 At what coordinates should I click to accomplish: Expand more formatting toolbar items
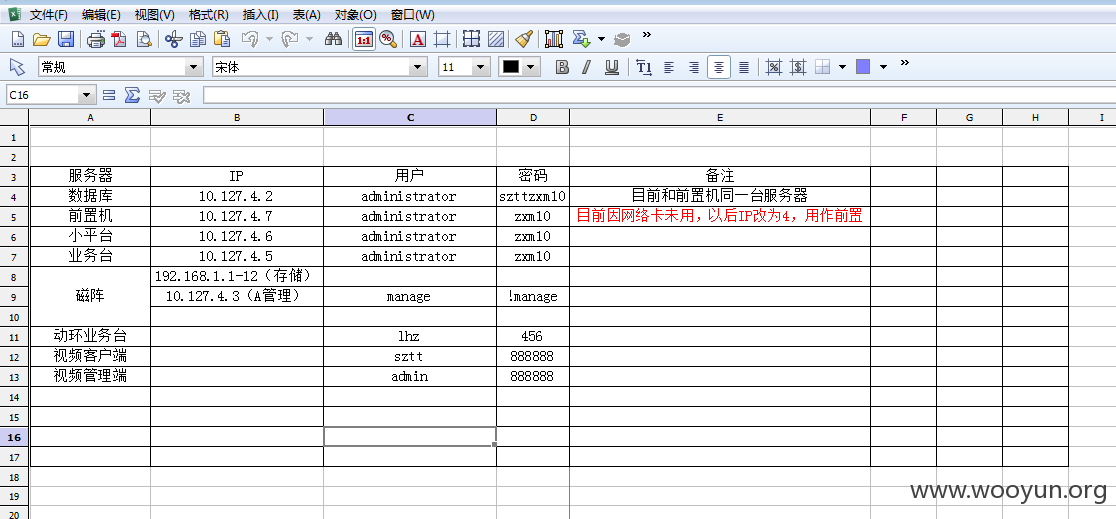point(905,63)
